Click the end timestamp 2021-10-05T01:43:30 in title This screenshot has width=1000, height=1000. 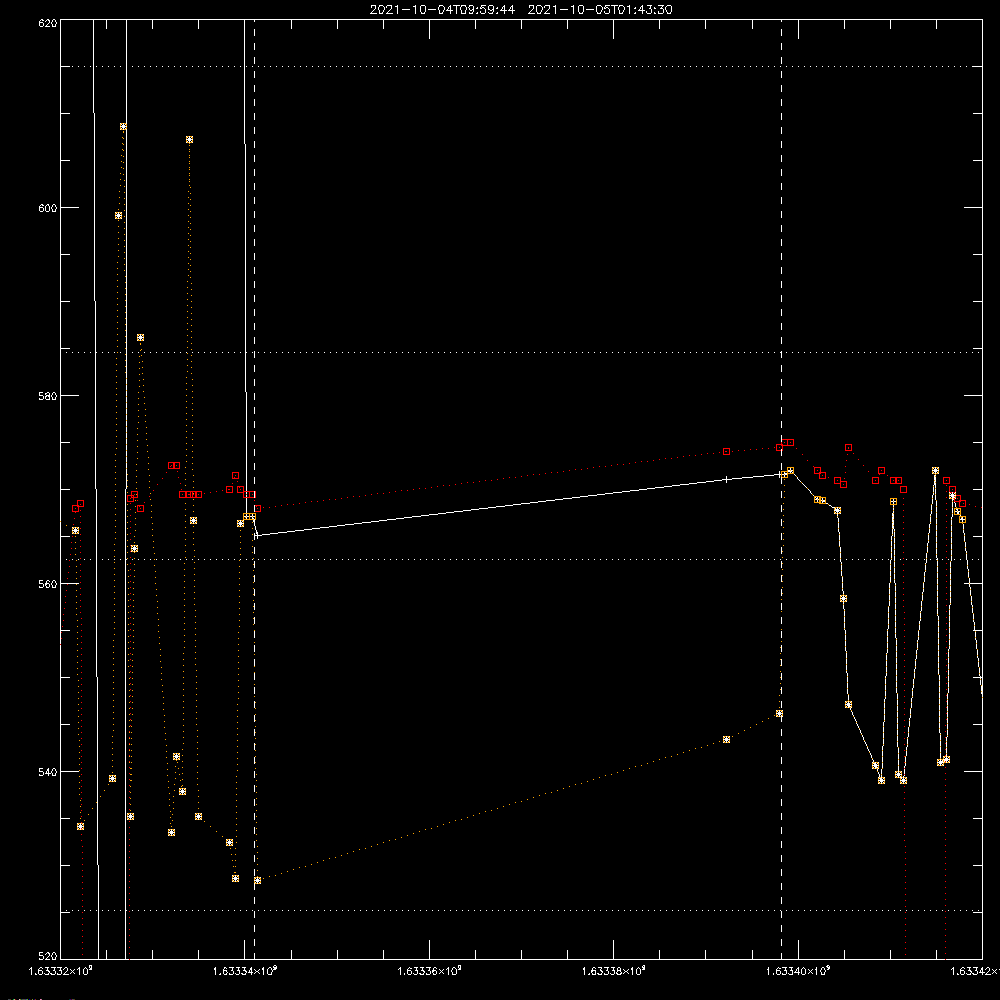tap(599, 10)
